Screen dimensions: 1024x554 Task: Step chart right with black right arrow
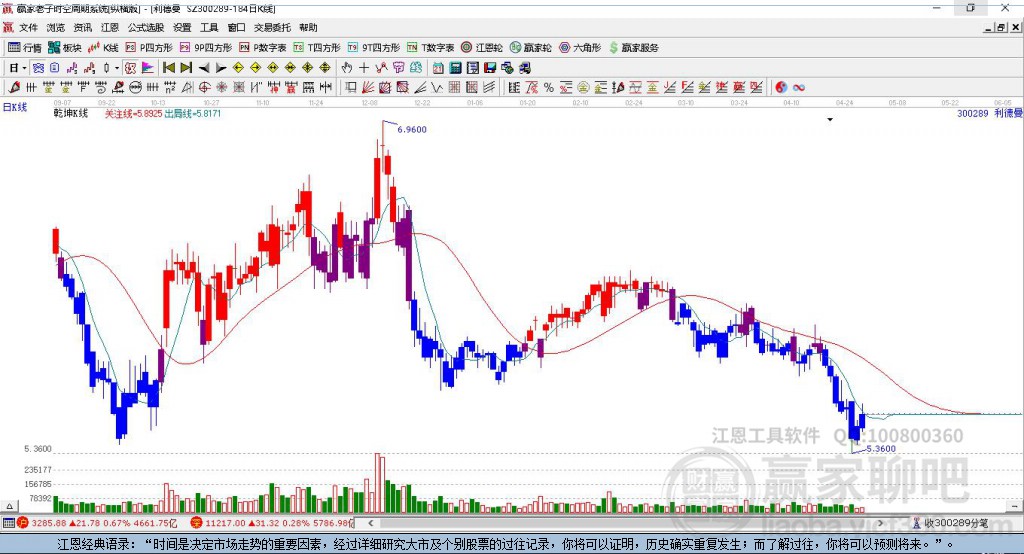(221, 68)
